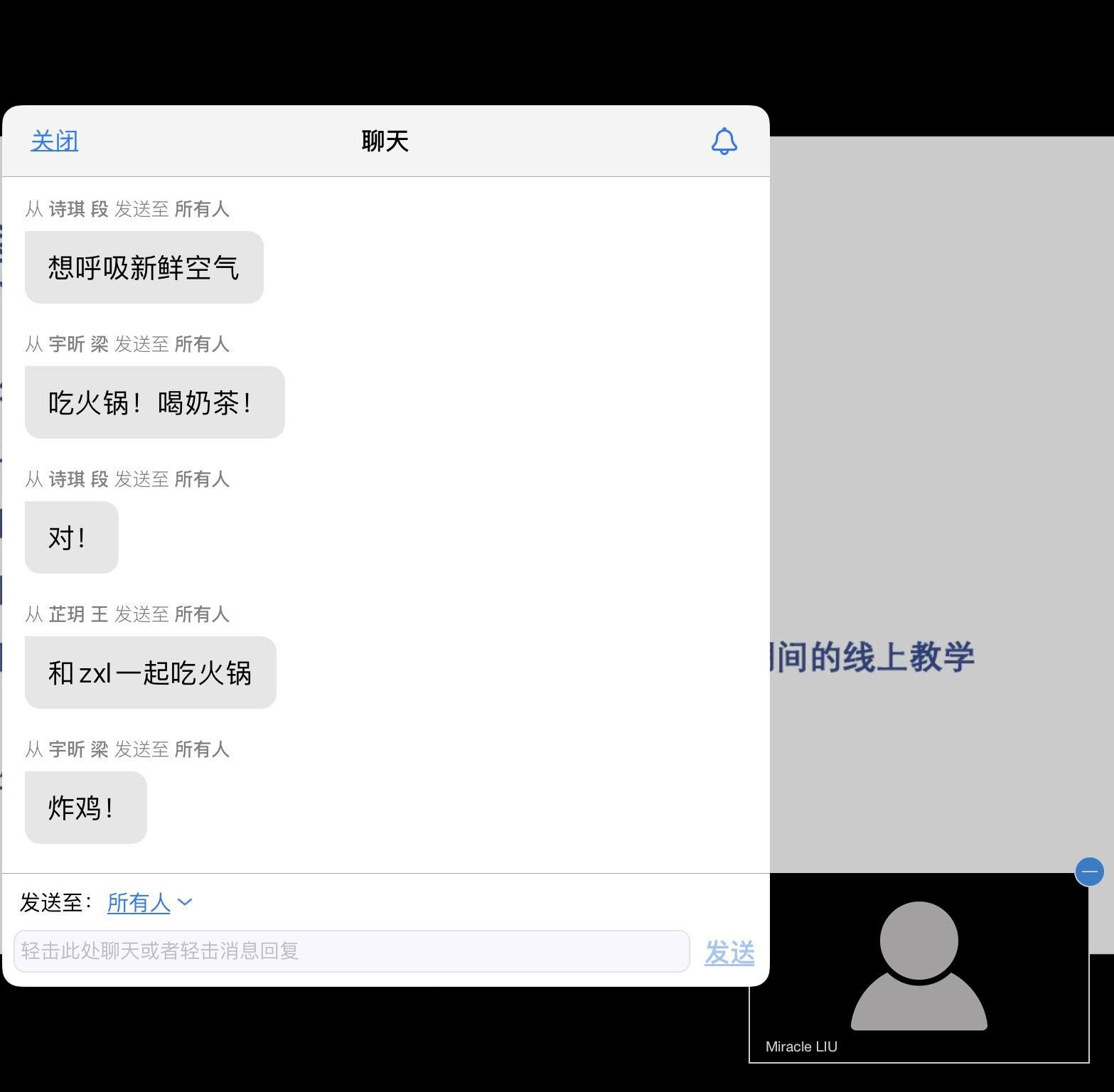This screenshot has width=1114, height=1092.
Task: Select the message bubble 想呼吸新鲜空气
Action: click(144, 268)
